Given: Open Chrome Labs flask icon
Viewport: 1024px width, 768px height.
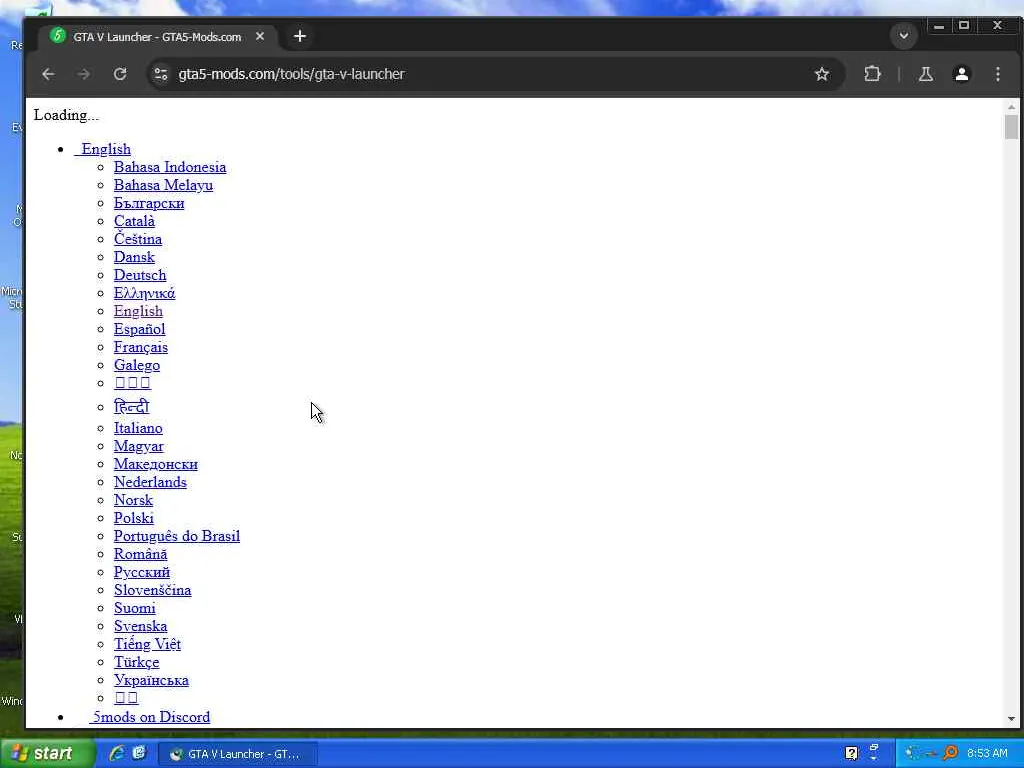Looking at the screenshot, I should (925, 74).
